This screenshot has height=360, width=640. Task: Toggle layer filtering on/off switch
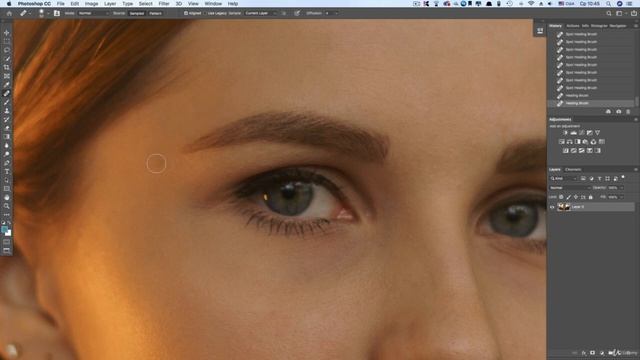point(623,178)
